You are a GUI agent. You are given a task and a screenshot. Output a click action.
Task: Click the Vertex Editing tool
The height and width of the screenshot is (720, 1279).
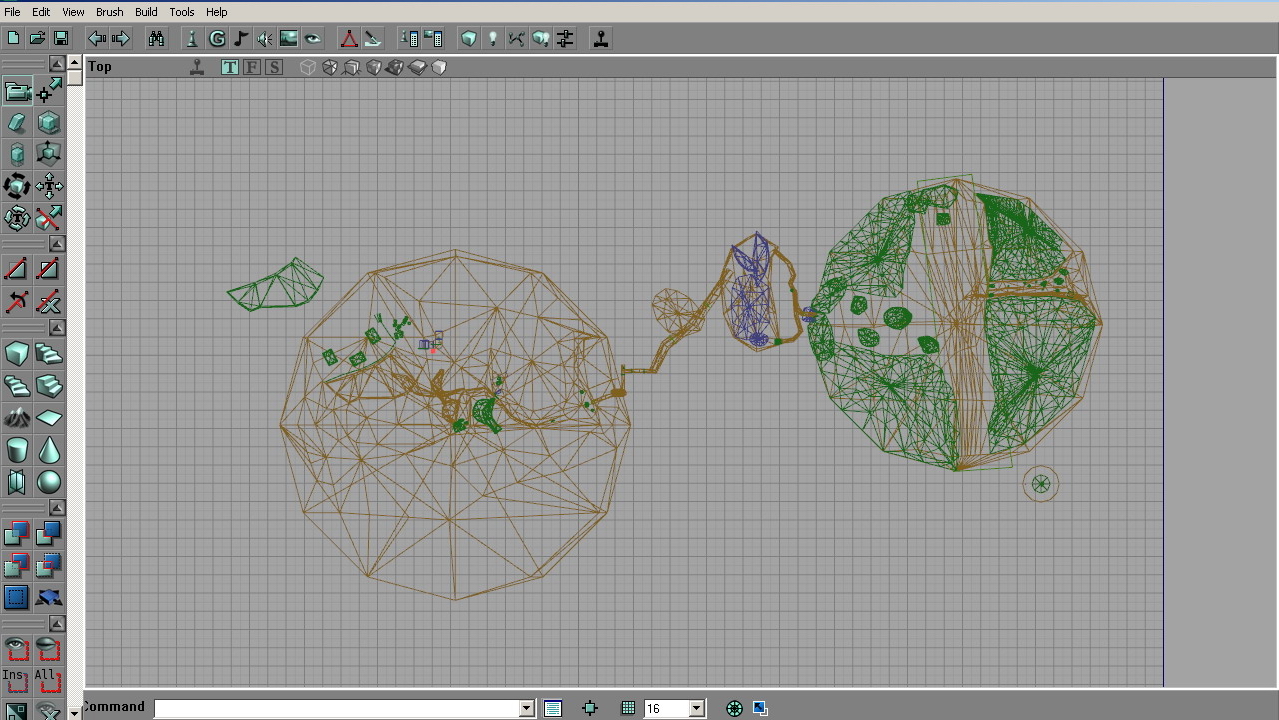[48, 92]
